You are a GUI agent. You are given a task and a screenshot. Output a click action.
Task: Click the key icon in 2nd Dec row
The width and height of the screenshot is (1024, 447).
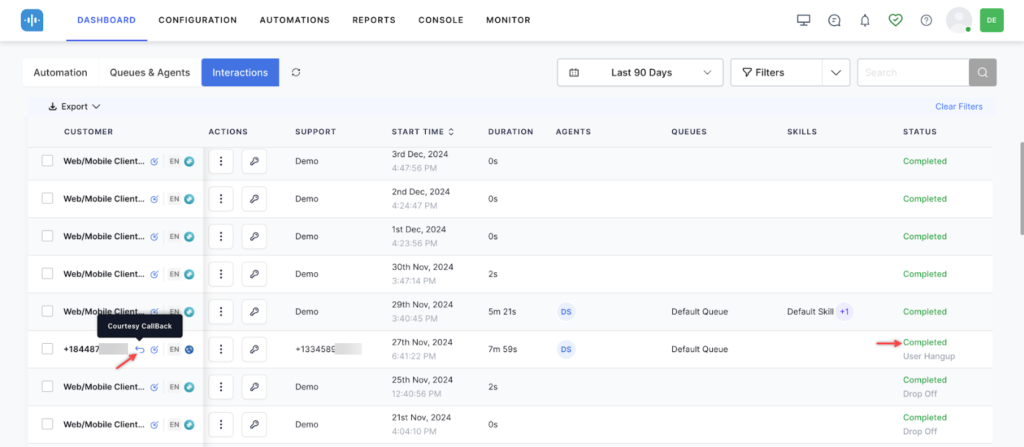pos(254,199)
